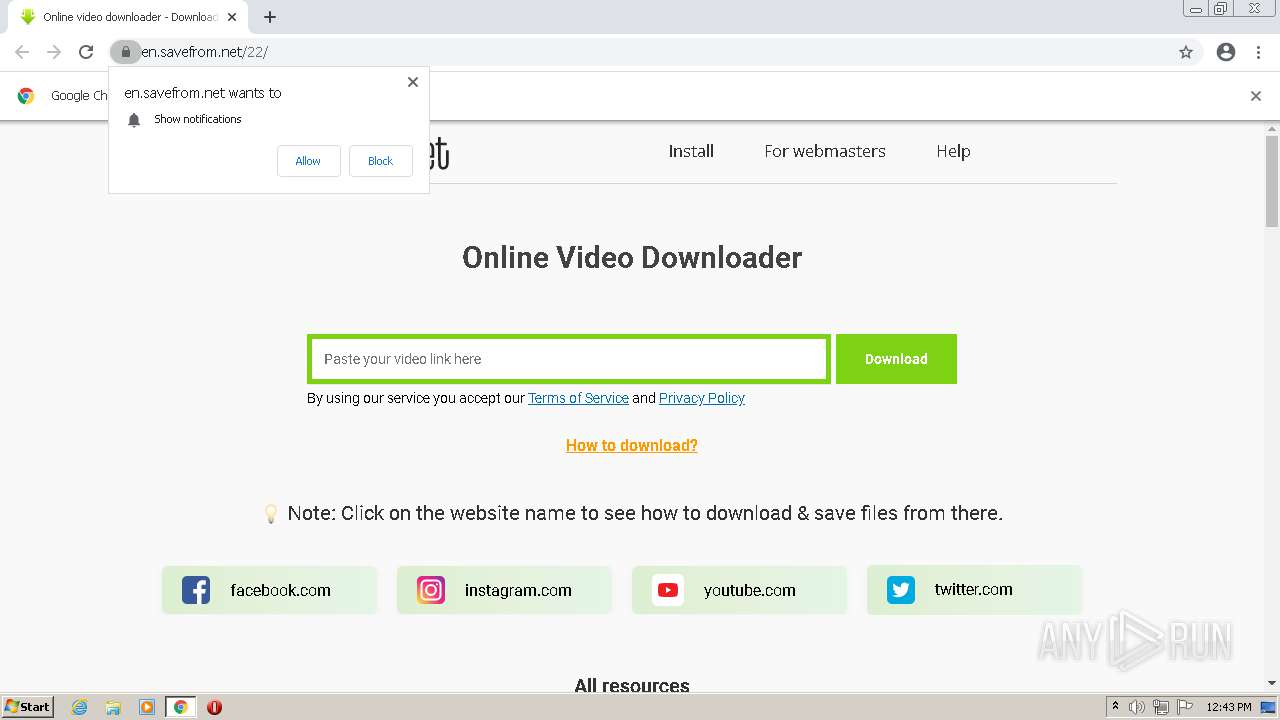Launch Internet Explorer from the taskbar

[80, 707]
